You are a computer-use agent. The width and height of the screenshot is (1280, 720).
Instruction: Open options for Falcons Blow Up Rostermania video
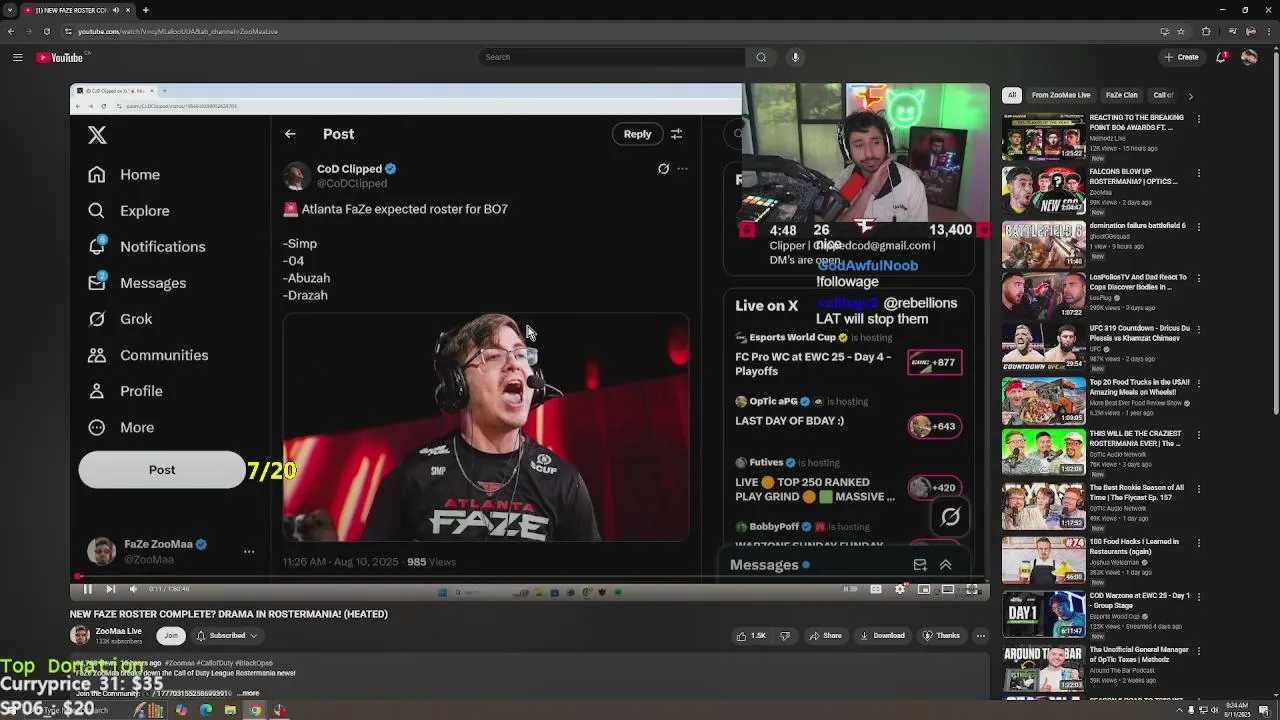click(x=1198, y=173)
